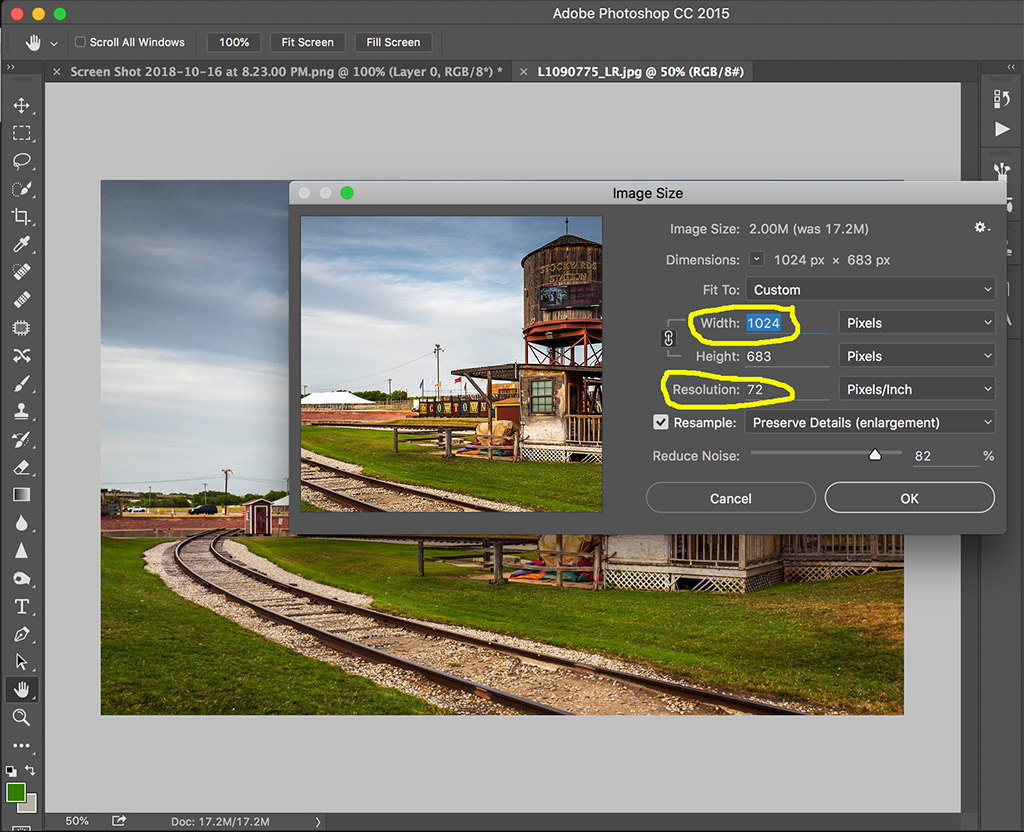This screenshot has width=1024, height=832.
Task: Switch to the Screen Shot 2018-10-16 document tab
Action: [x=286, y=72]
